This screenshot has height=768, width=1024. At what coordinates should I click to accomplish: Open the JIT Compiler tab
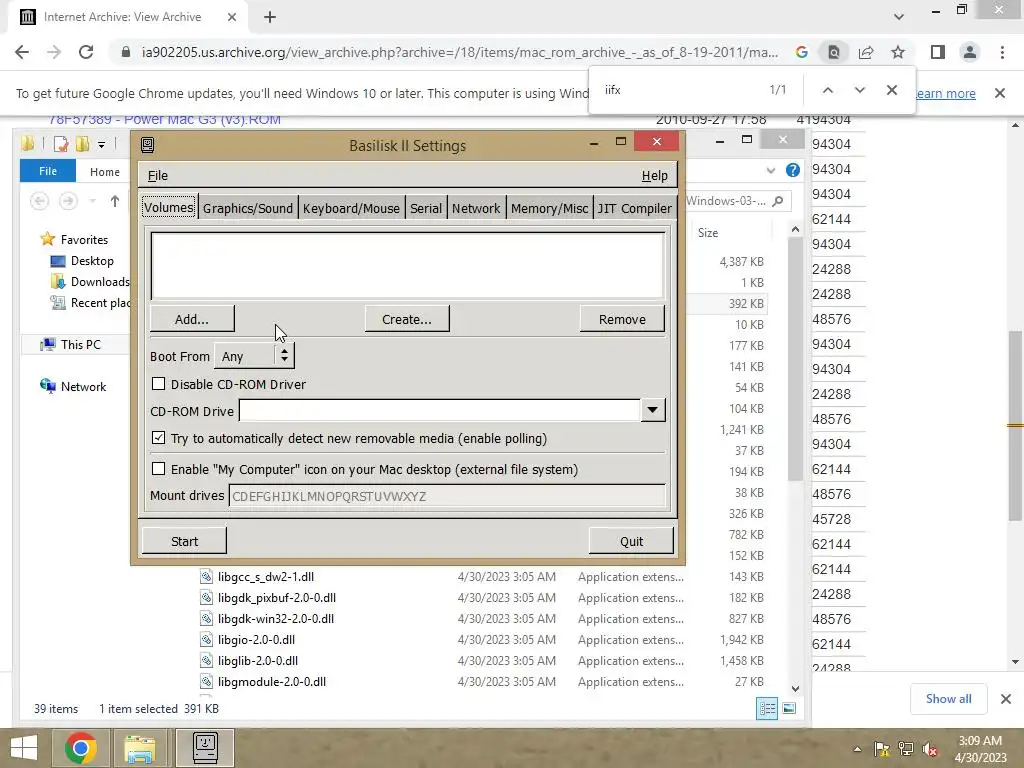pos(634,208)
